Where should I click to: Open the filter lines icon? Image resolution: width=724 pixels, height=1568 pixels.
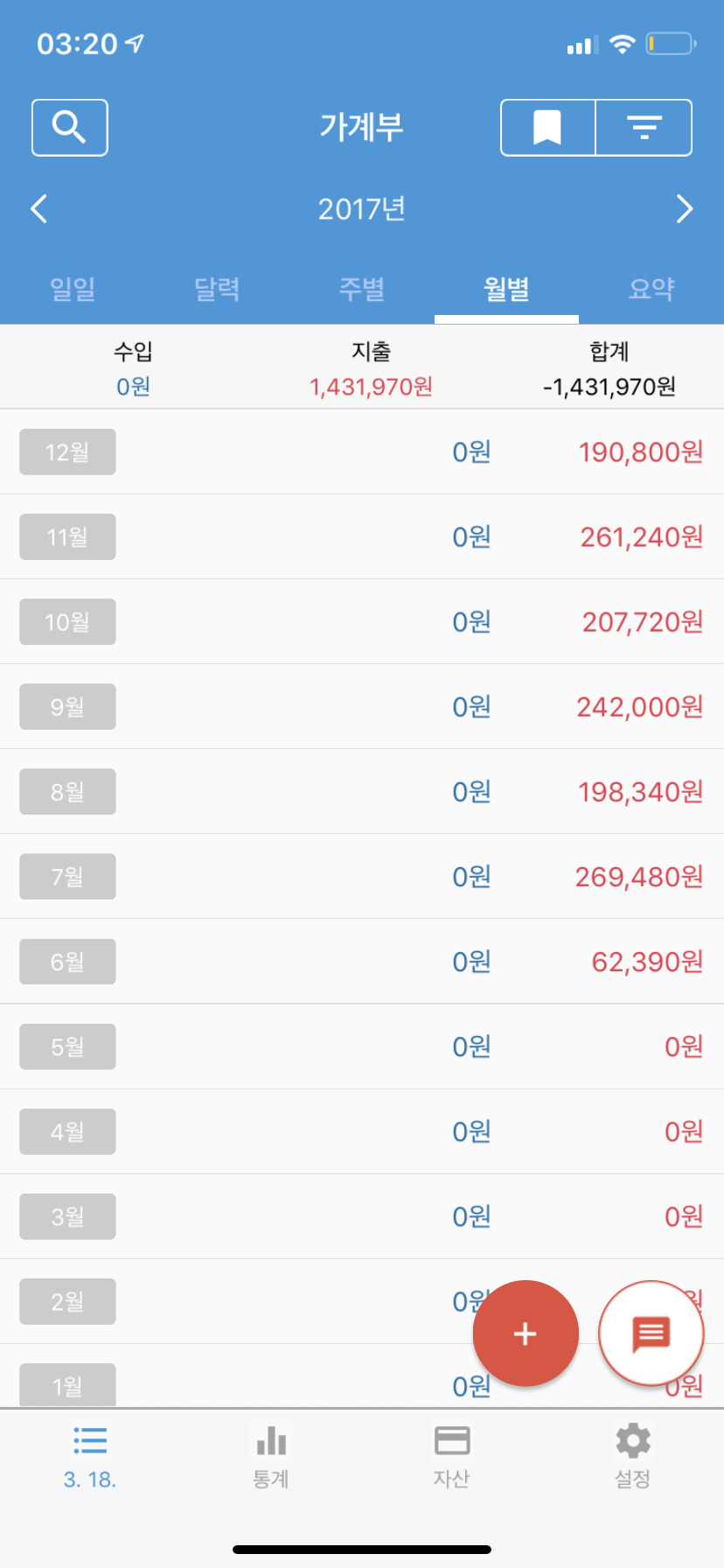[x=644, y=128]
